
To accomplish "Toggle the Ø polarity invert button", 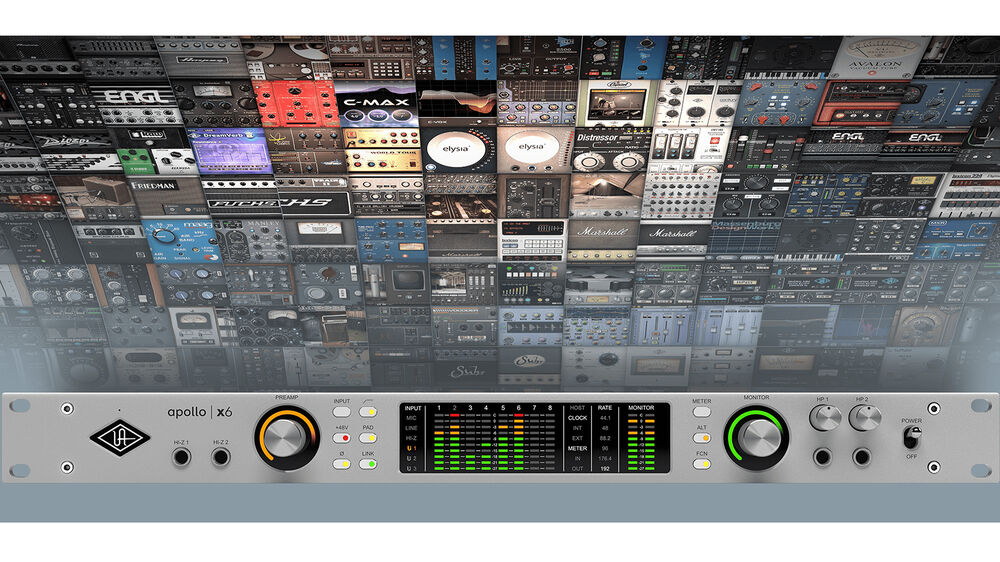I will (342, 464).
